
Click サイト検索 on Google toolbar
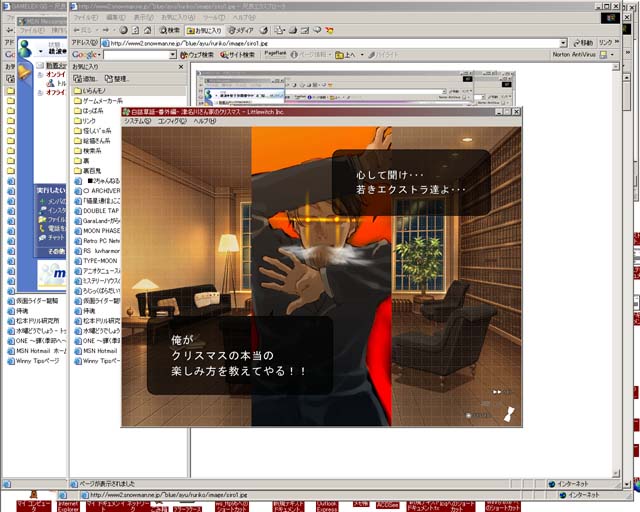coord(237,55)
